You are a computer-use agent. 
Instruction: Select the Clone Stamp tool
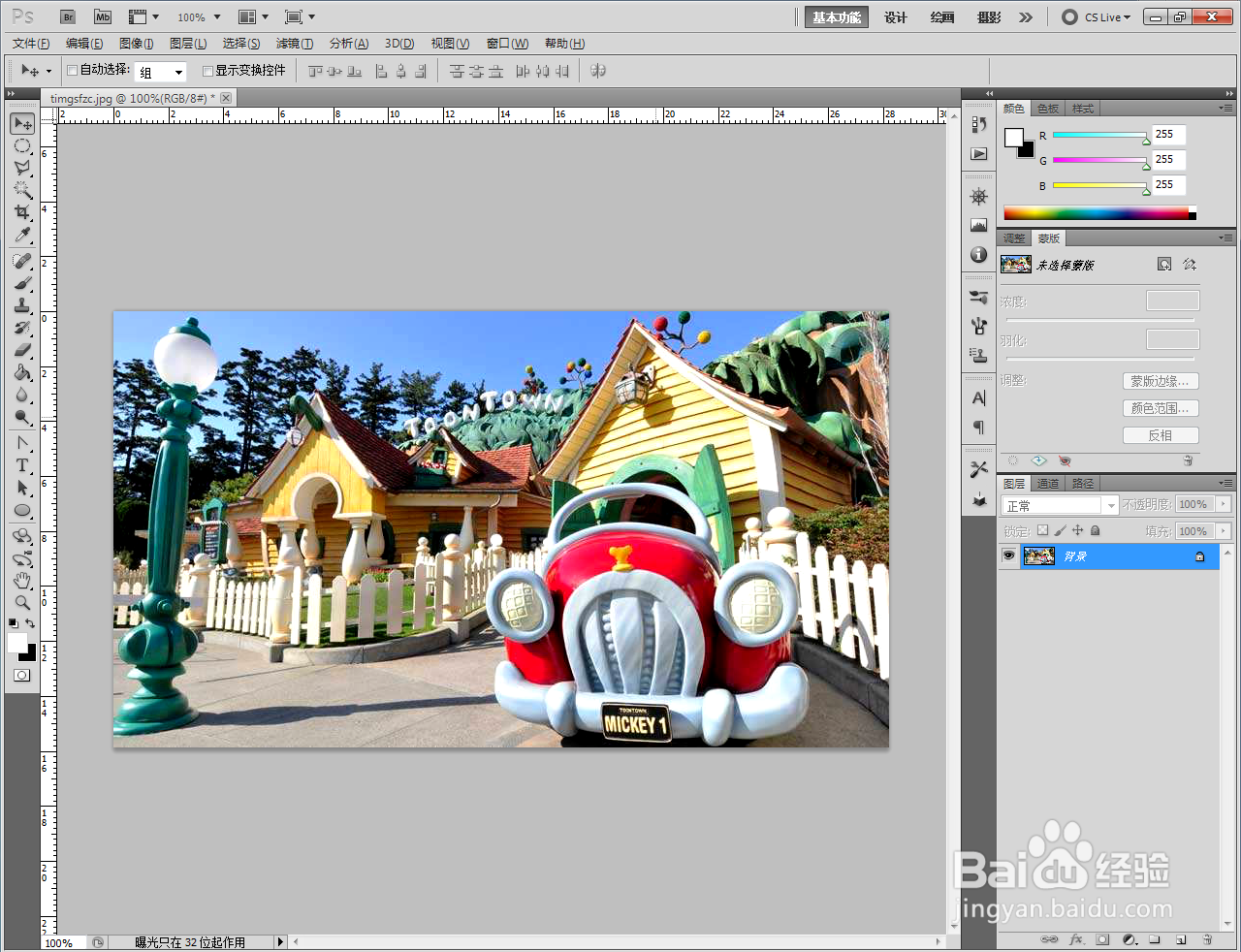tap(22, 305)
